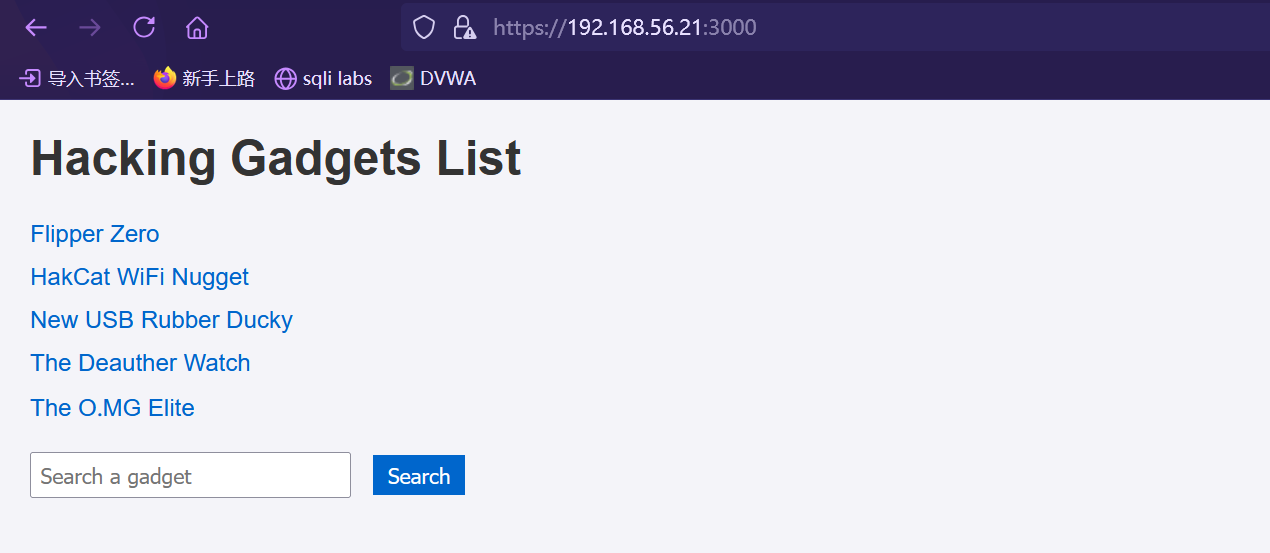Image resolution: width=1270 pixels, height=553 pixels.
Task: Click the Search a gadget field
Action: (x=190, y=475)
